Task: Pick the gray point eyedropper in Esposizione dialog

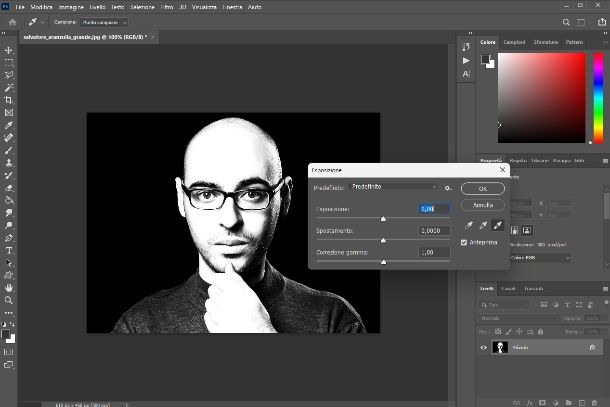Action: coord(483,225)
